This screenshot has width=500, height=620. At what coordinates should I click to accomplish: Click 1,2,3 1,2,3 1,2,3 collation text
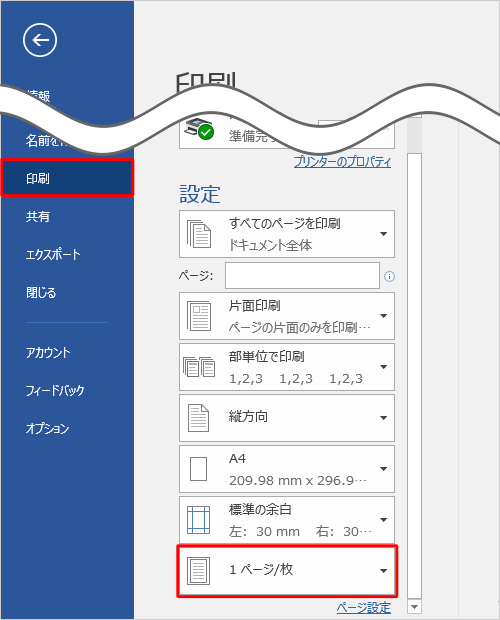coord(296,379)
